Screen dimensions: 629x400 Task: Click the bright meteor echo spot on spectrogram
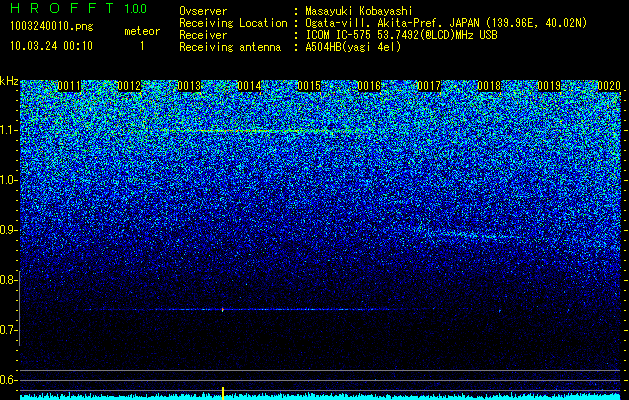(x=223, y=309)
